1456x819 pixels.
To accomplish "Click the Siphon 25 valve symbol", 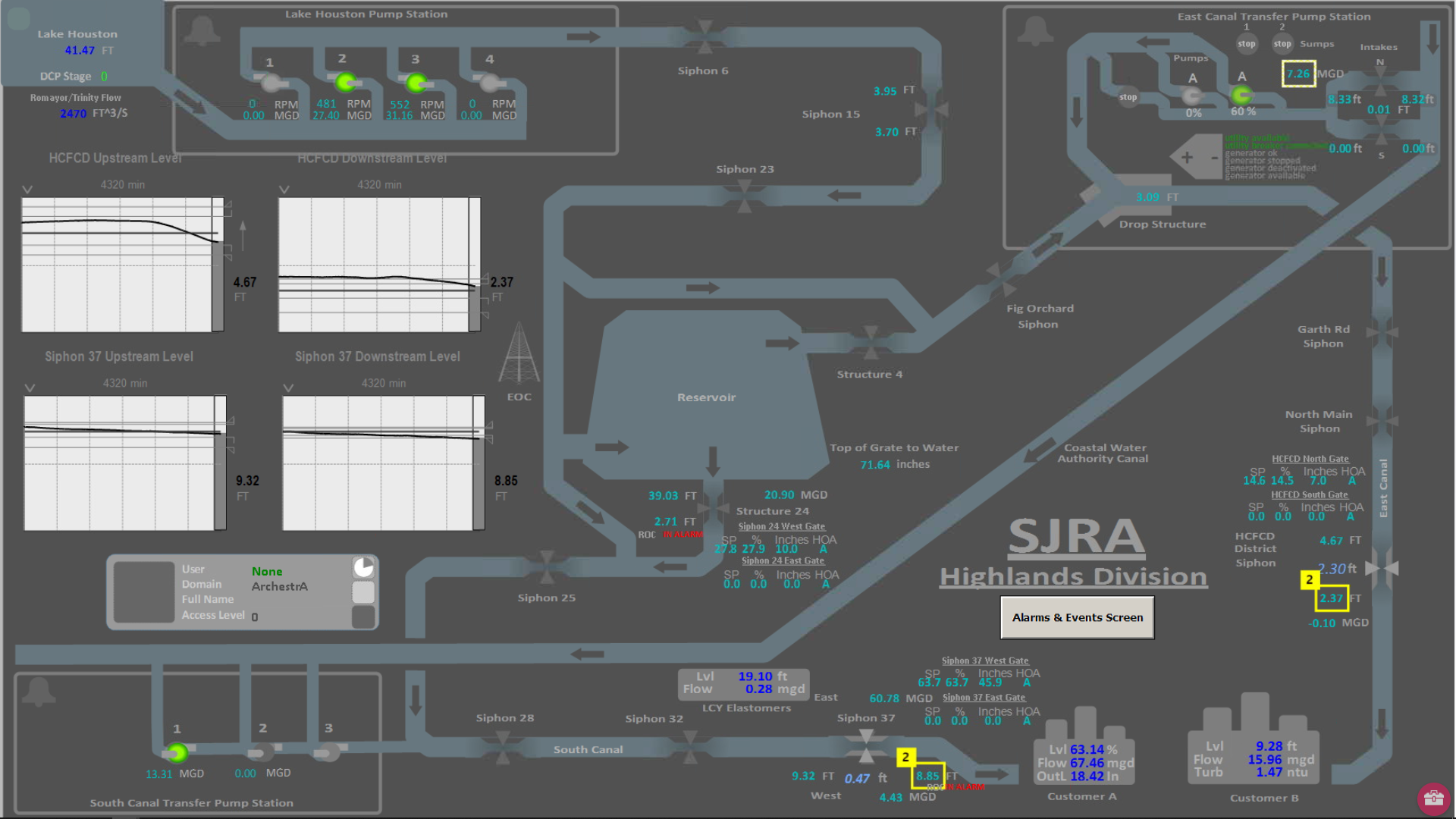I will point(546,567).
